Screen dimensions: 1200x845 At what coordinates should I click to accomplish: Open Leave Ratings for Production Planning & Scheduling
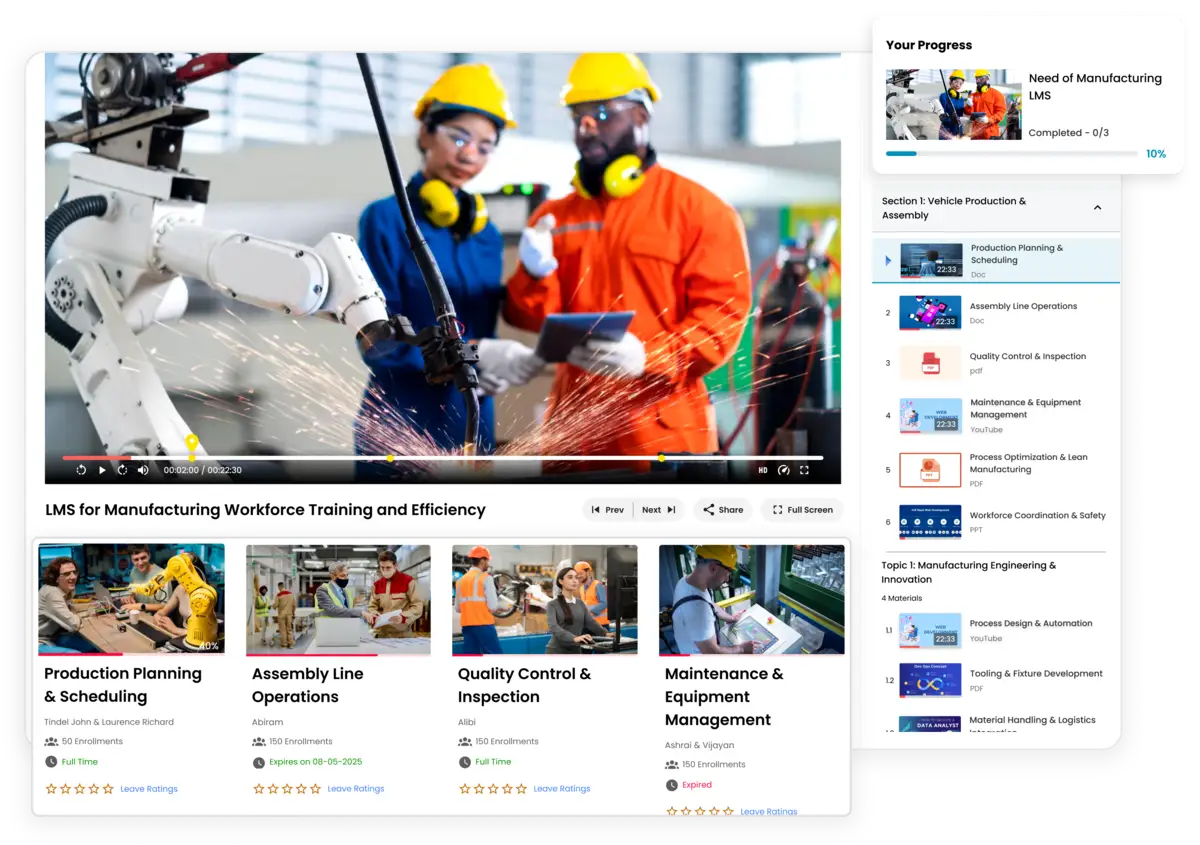point(149,788)
